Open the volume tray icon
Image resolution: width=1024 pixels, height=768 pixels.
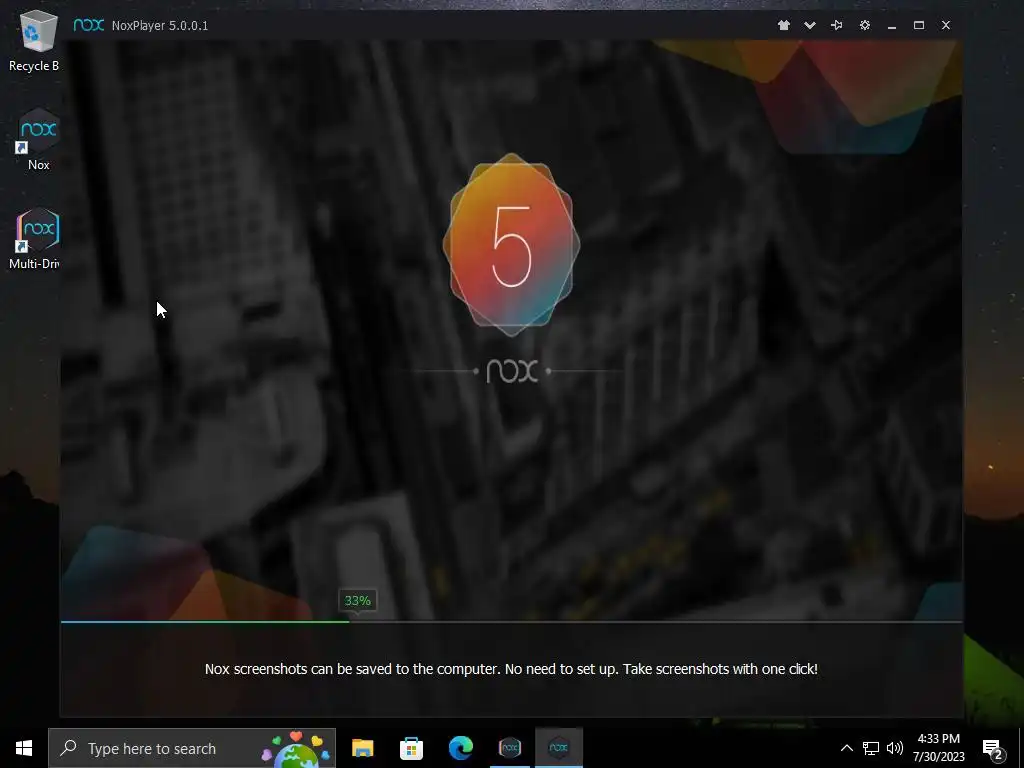tap(895, 748)
